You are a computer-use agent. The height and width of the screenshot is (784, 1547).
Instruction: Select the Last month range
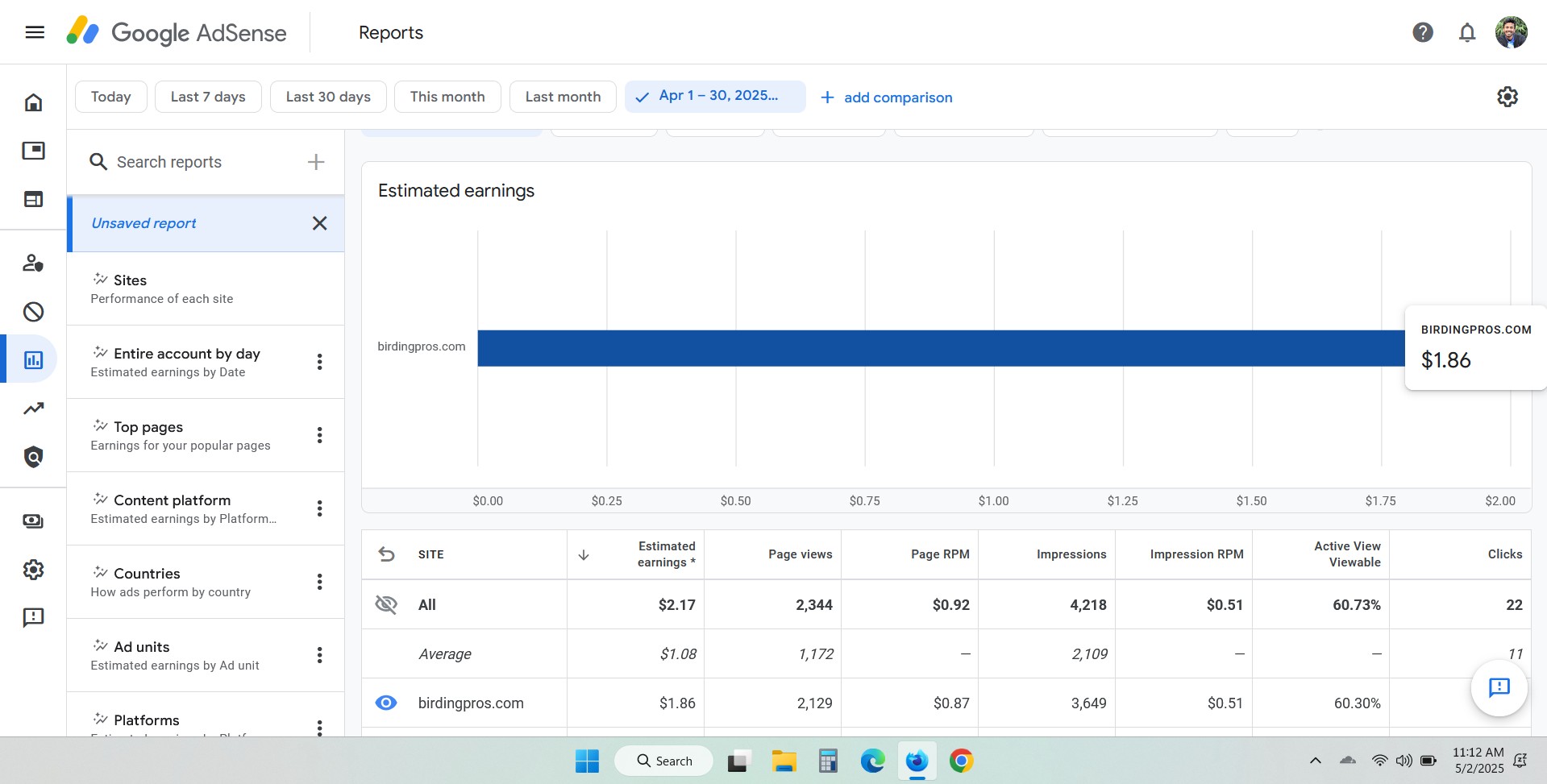click(563, 97)
